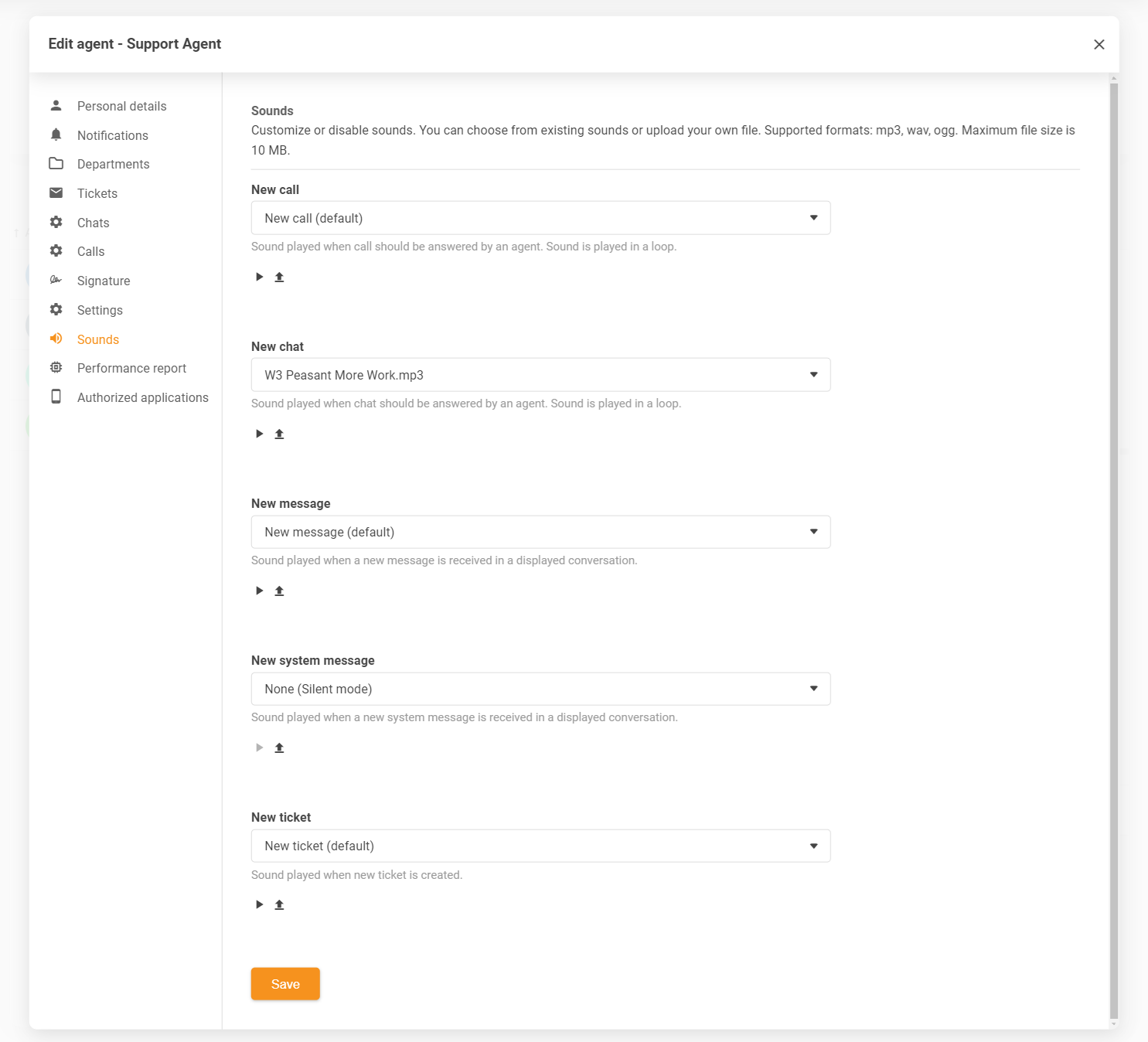The image size is (1148, 1042).
Task: Expand the New chat sound dropdown
Action: pyautogui.click(x=540, y=375)
